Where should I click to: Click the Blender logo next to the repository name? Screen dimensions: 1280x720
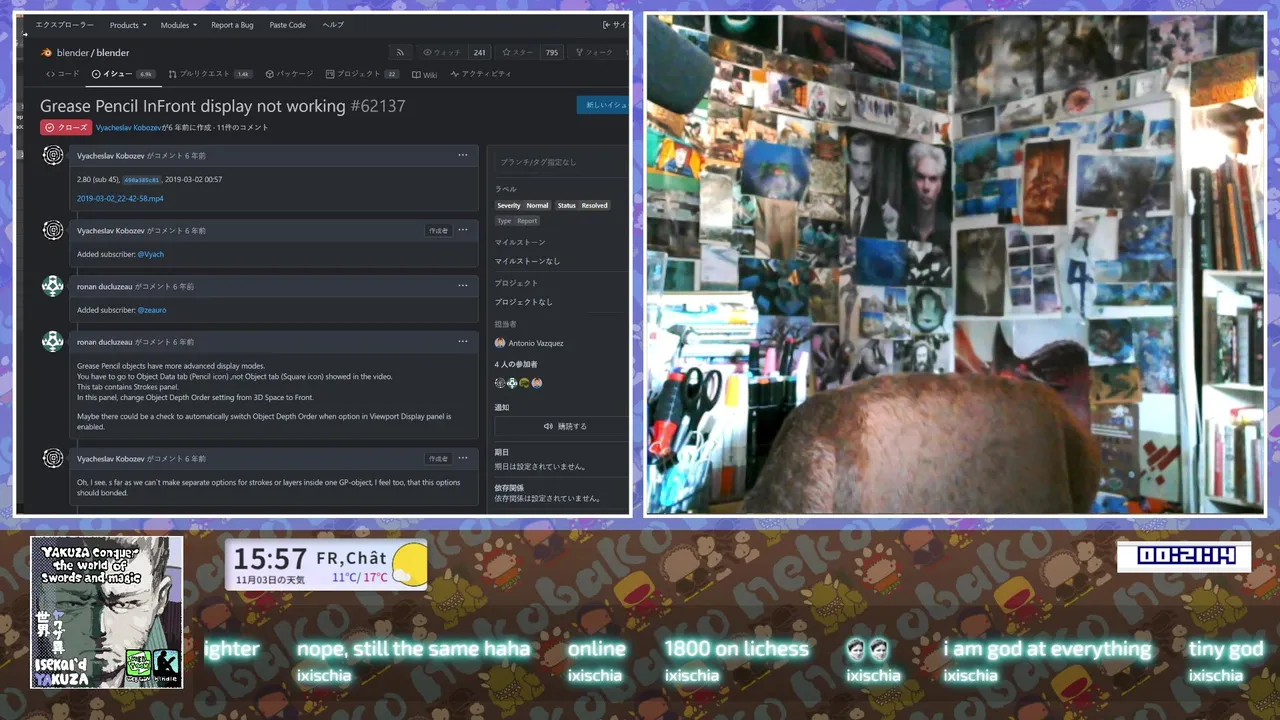(x=46, y=52)
